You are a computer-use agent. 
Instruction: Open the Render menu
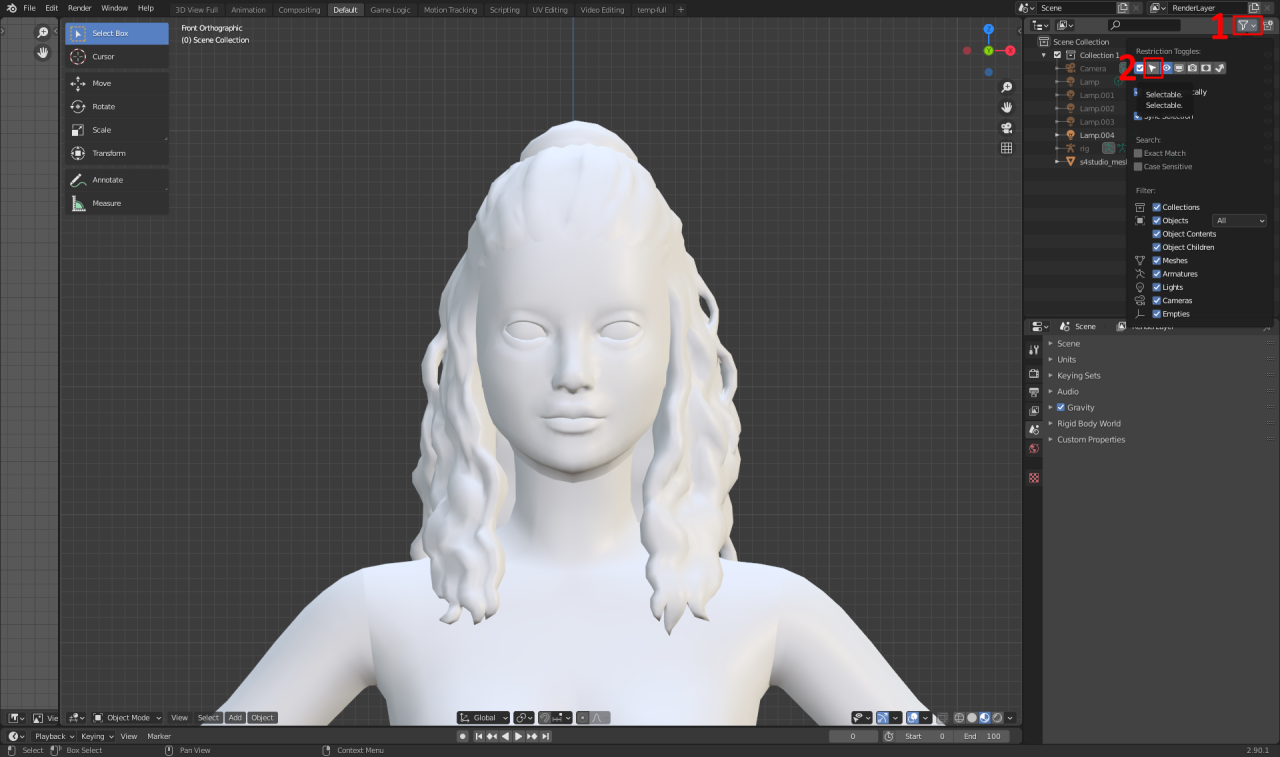(79, 8)
